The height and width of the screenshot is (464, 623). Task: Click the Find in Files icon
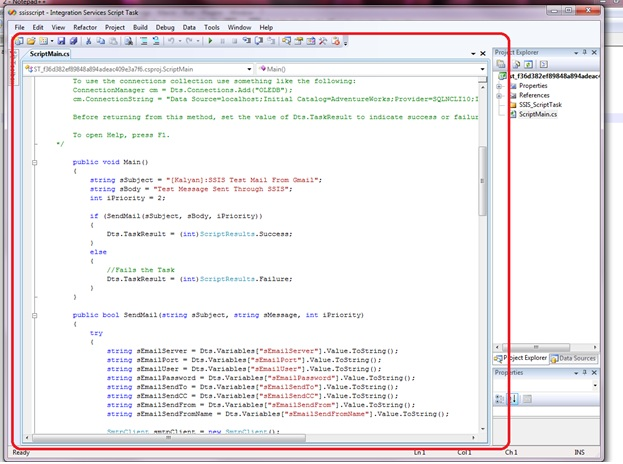tap(128, 41)
